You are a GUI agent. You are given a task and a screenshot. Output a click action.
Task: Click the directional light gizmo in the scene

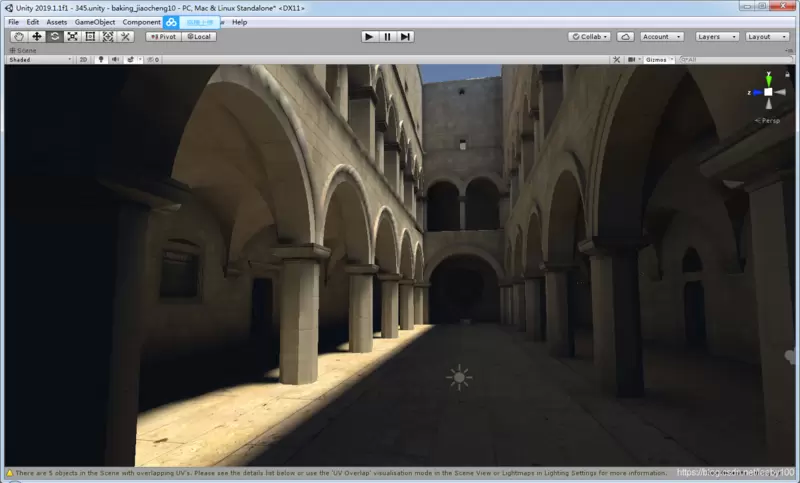click(459, 377)
